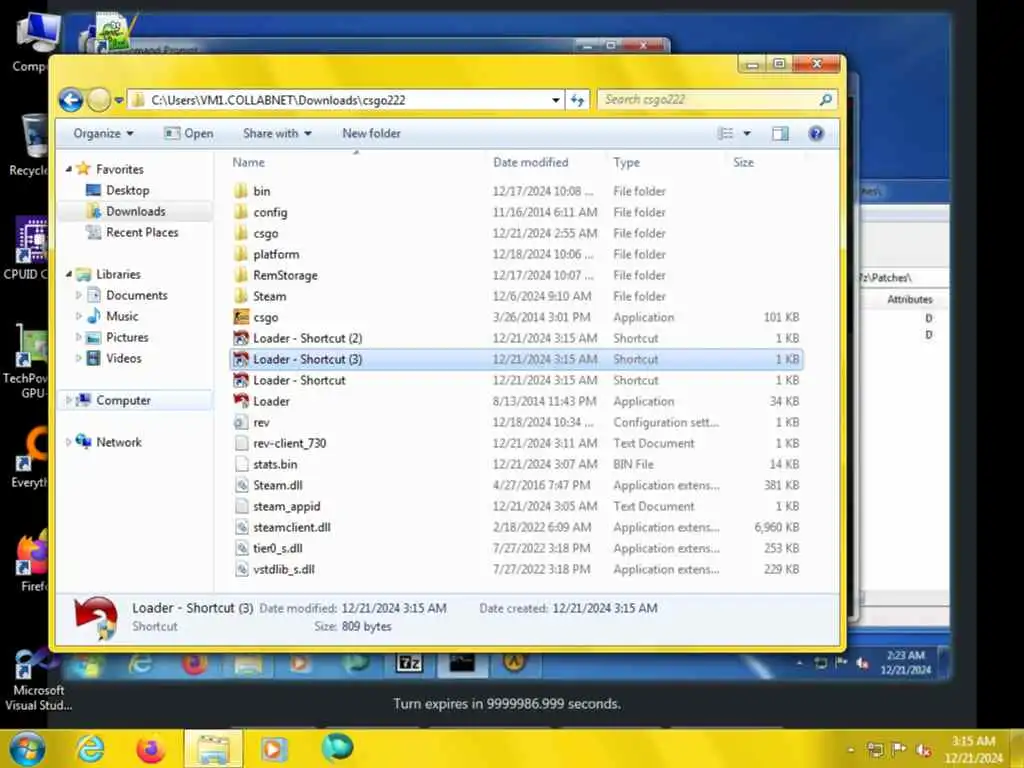Click in the Search csgo222 field
The height and width of the screenshot is (768, 1024).
707,99
